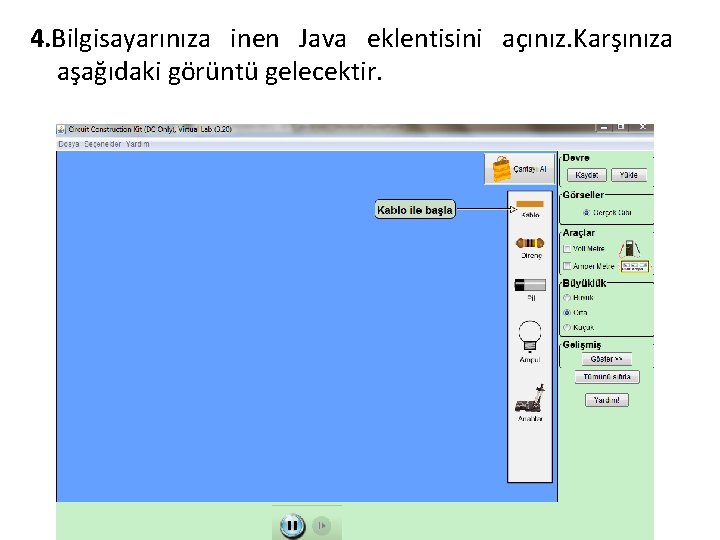
Task: Click the 'Kablo ile başla' hint bubble
Action: click(415, 209)
